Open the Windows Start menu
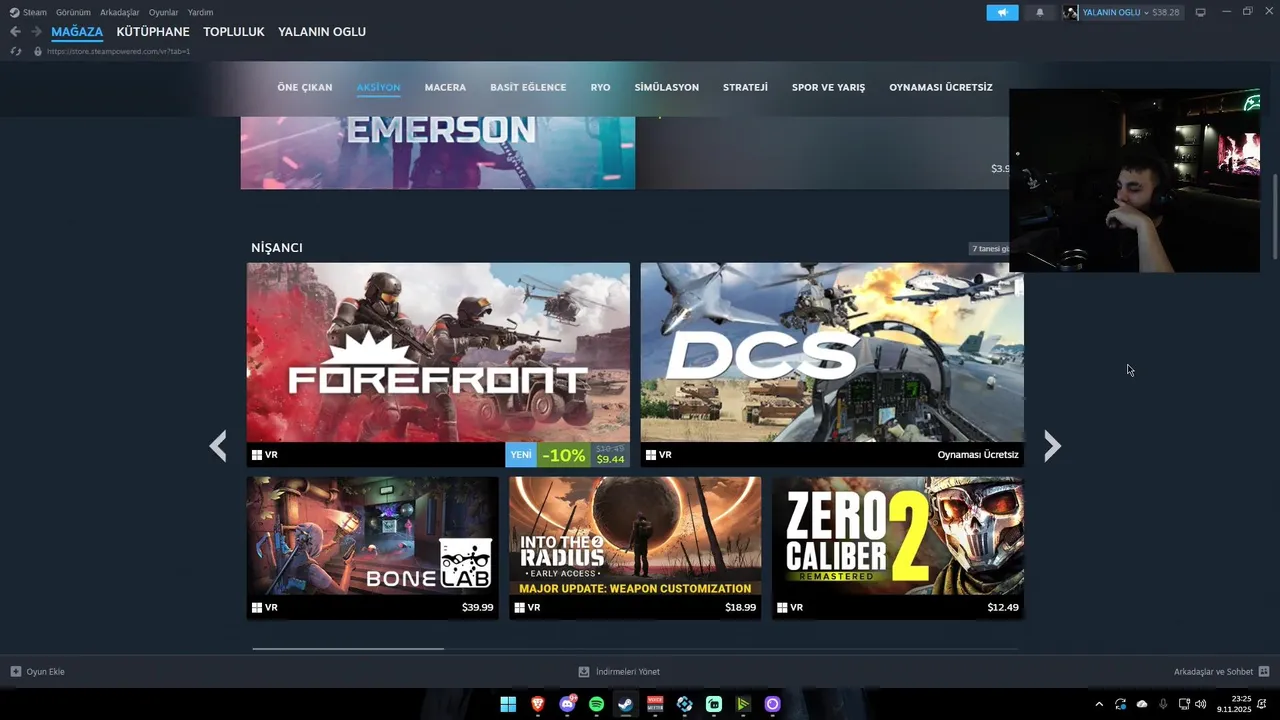 tap(508, 704)
